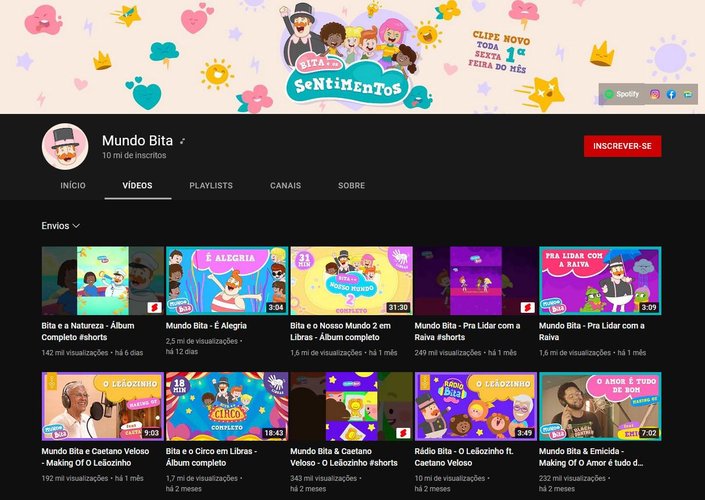Image resolution: width=705 pixels, height=500 pixels.
Task: Click the 1,7 mi de visualizações text
Action: [x=202, y=478]
